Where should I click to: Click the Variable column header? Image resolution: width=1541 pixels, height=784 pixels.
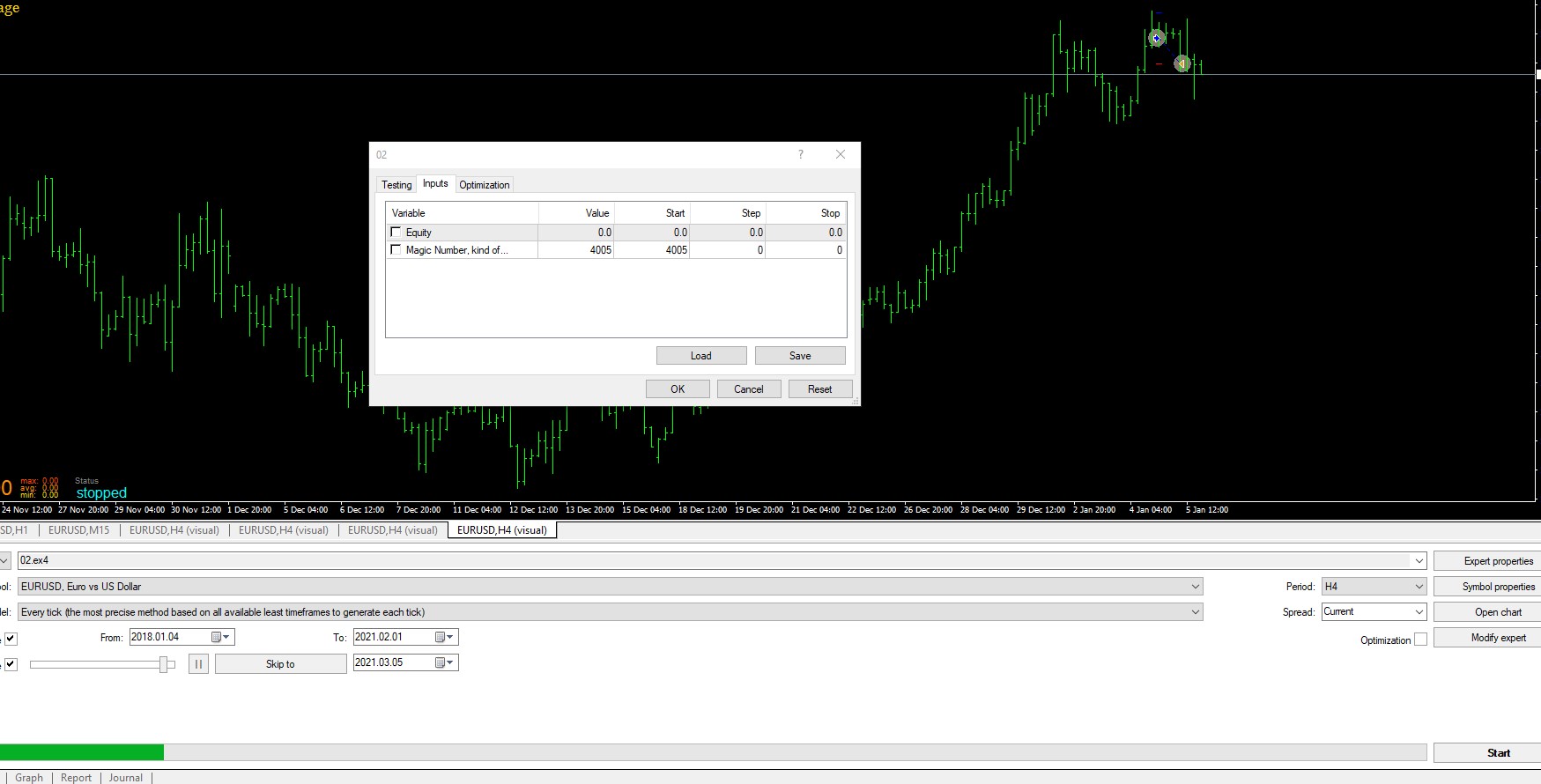(462, 213)
